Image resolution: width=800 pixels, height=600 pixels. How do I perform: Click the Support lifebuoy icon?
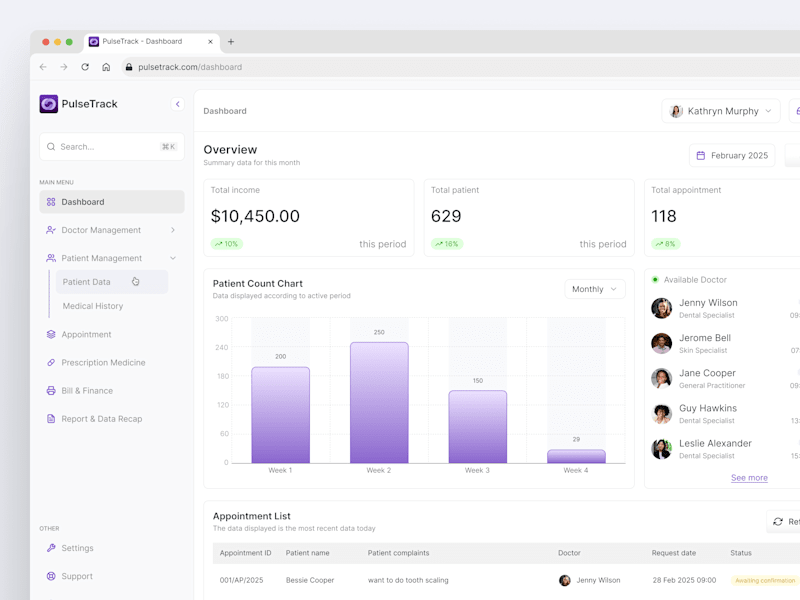[51, 576]
